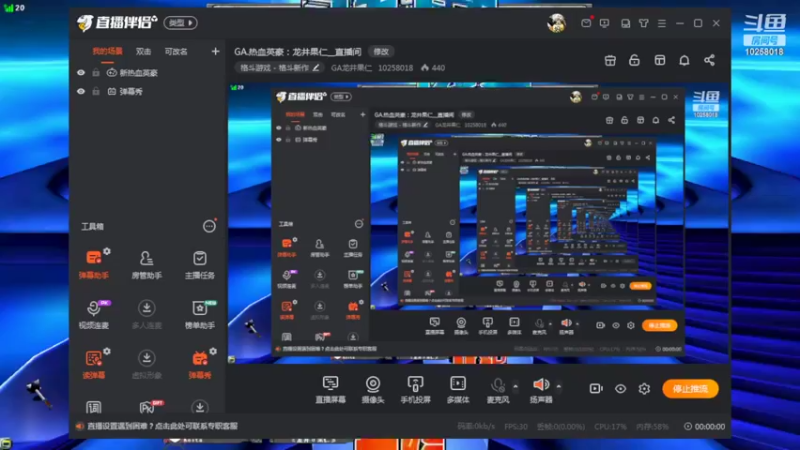Open the 格斗游戏 category selector
800x450 pixels.
pos(280,67)
